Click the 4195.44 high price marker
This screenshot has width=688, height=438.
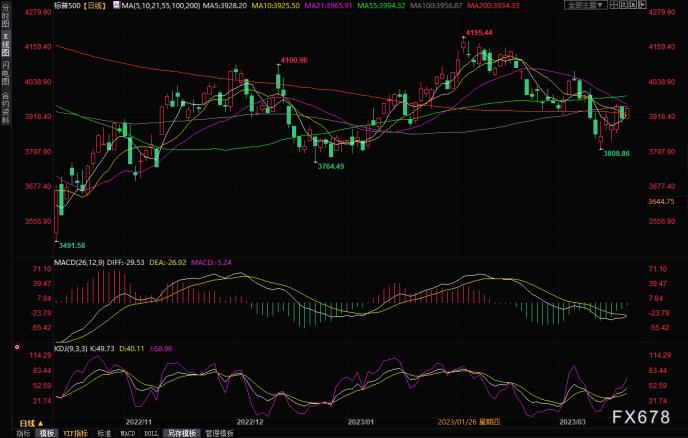(479, 32)
